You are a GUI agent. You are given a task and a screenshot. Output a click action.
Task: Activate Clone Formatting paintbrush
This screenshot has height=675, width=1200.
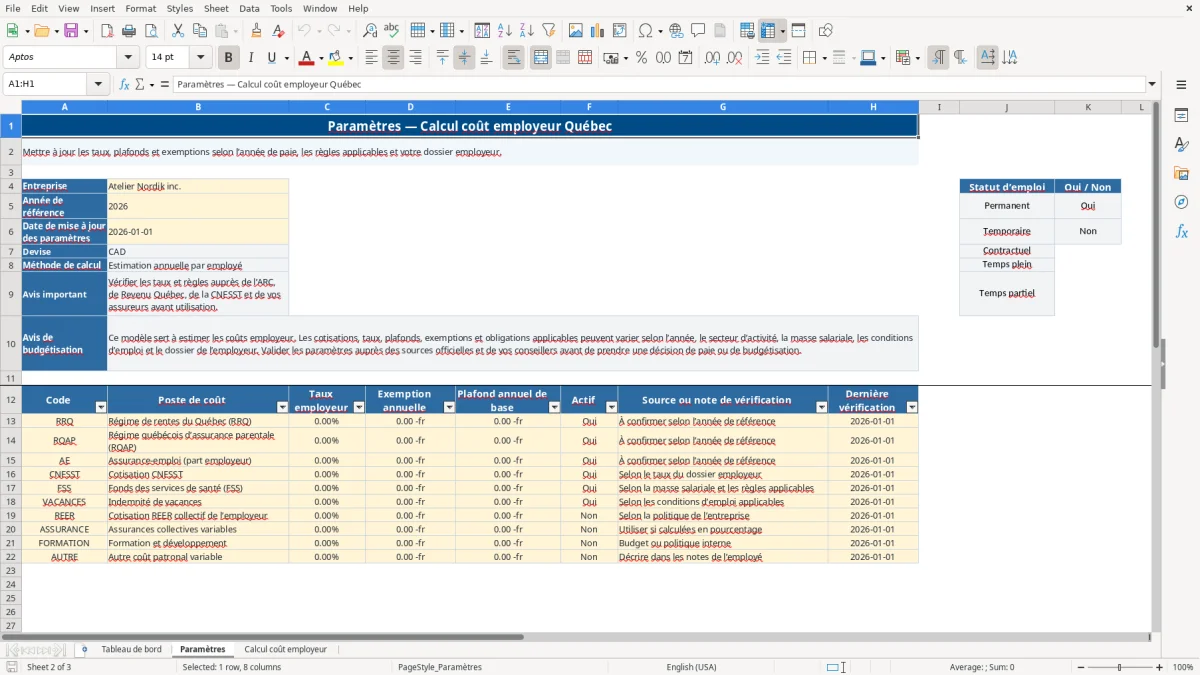click(256, 31)
